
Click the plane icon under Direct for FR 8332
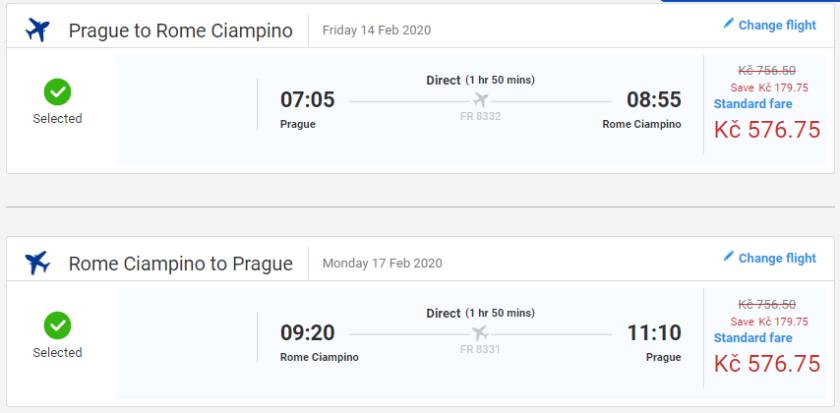pos(480,99)
